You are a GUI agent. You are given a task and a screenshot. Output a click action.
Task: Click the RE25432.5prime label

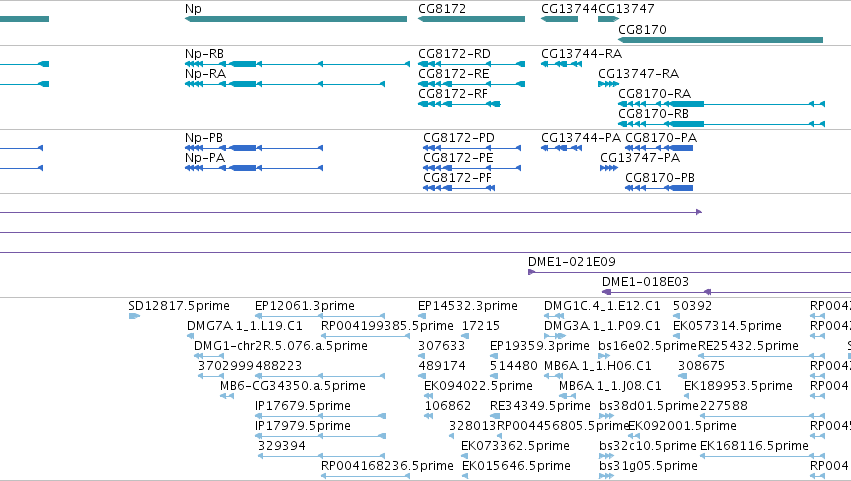click(x=748, y=346)
